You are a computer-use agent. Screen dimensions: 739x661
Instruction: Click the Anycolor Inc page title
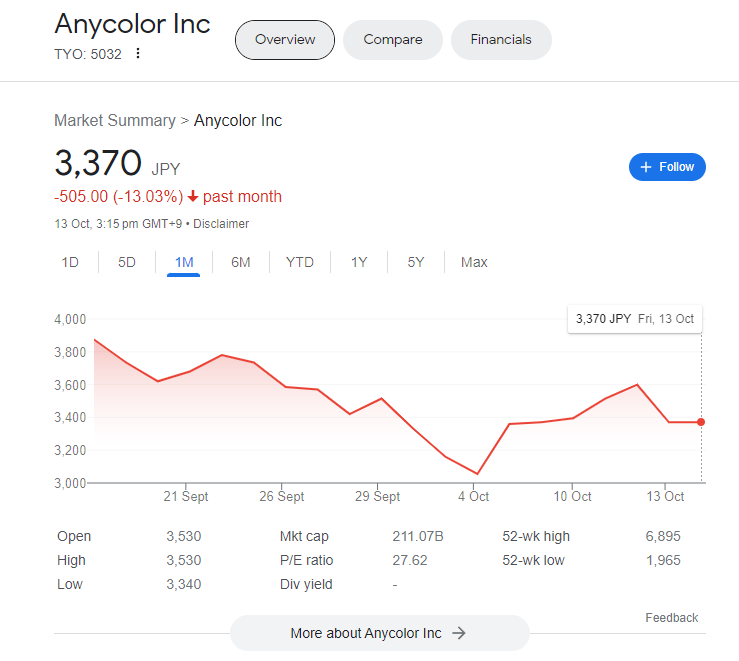[132, 24]
